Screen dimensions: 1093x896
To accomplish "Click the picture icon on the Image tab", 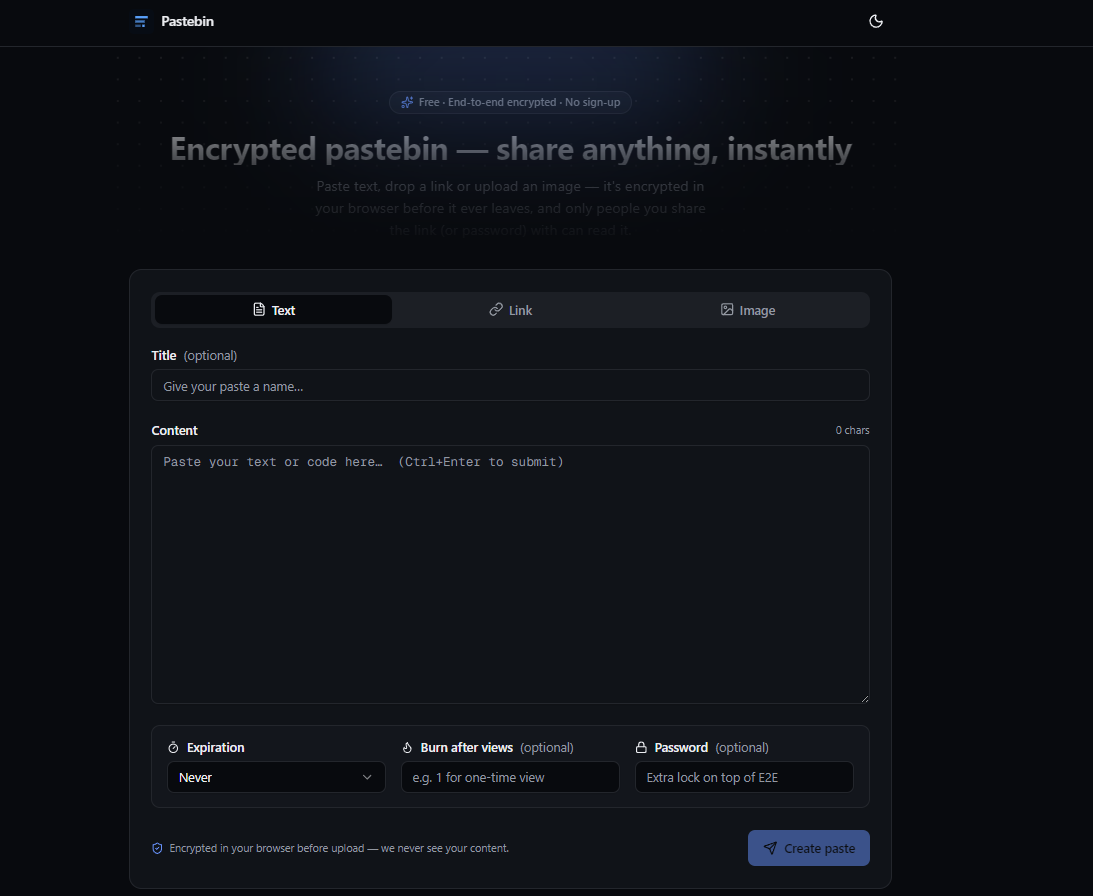I will 726,310.
